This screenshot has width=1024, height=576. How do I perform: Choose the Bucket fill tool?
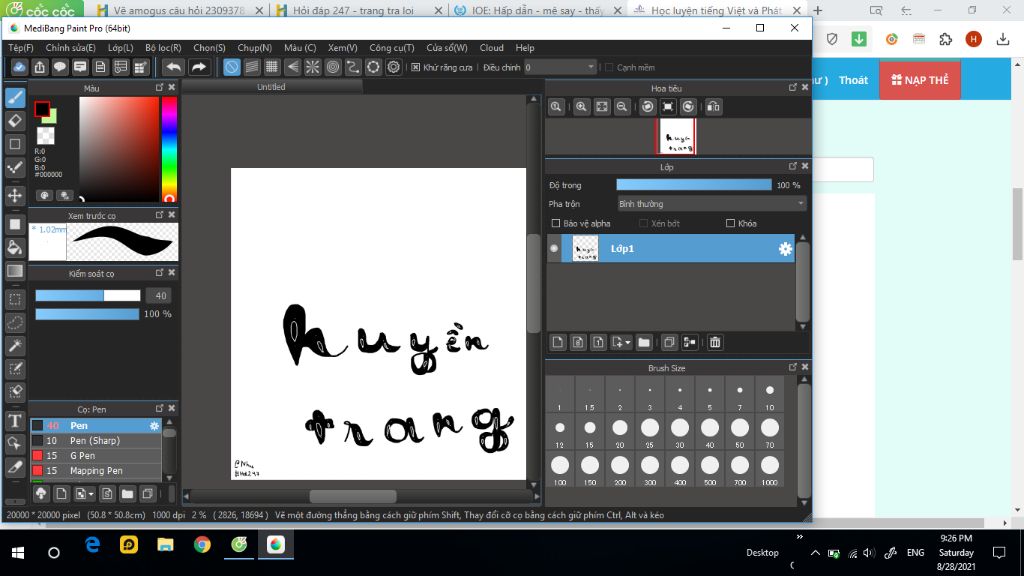(15, 248)
